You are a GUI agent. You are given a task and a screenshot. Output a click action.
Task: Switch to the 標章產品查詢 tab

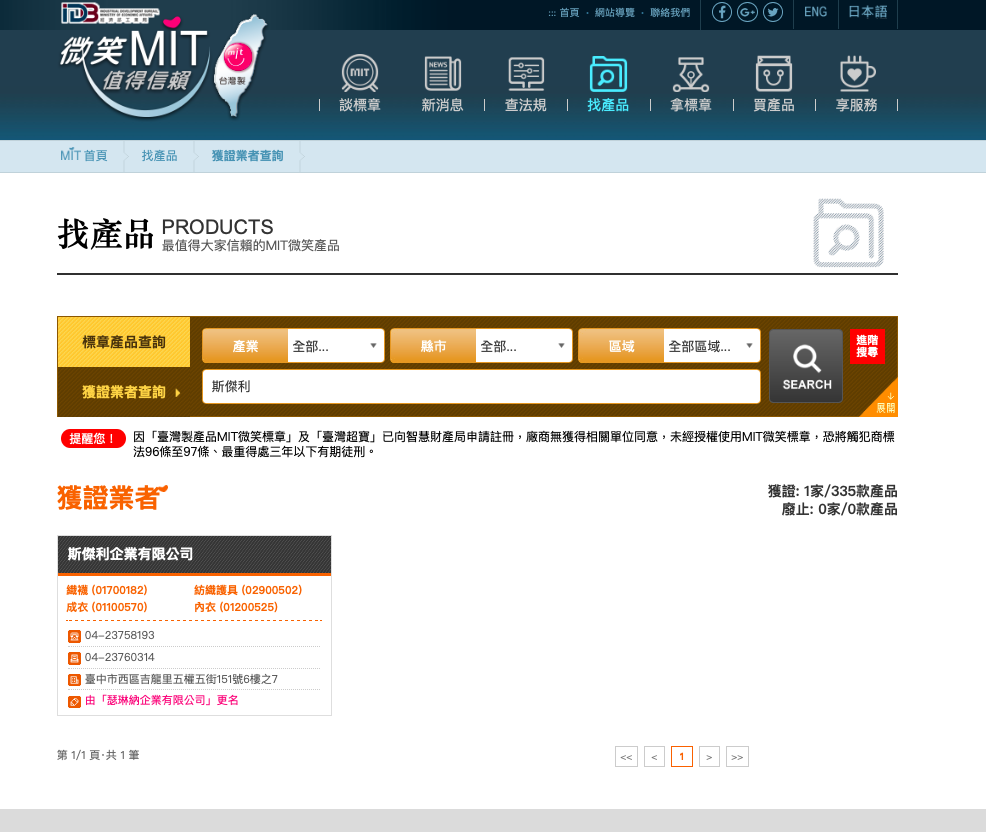[x=124, y=342]
